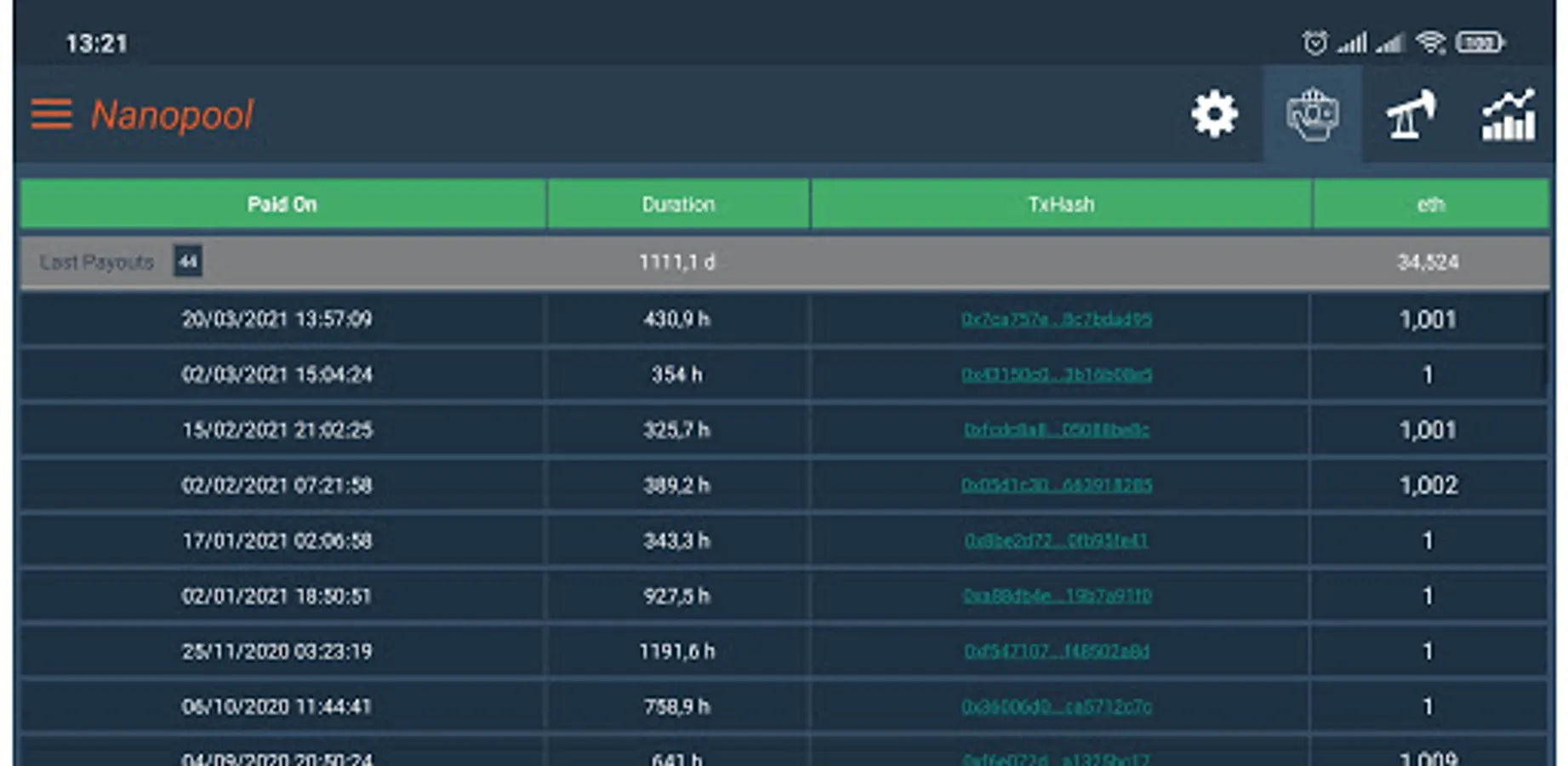Click the 325,7 h duration cell
This screenshot has width=1568, height=766.
pos(677,430)
